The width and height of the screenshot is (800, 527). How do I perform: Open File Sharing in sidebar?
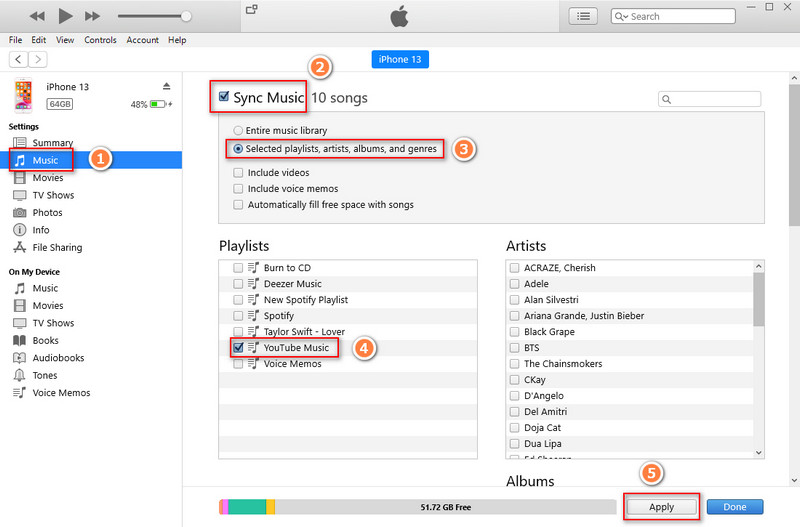pos(57,247)
